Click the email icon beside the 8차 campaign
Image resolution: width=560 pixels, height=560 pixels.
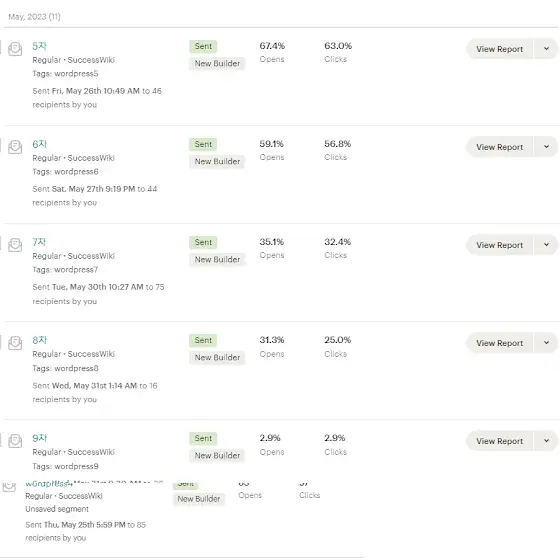pyautogui.click(x=15, y=343)
